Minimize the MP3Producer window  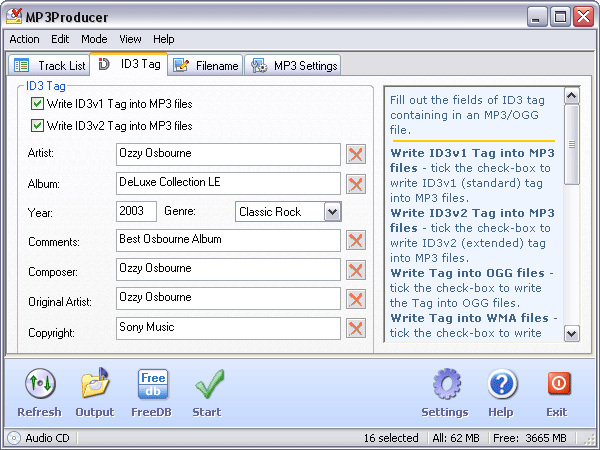click(536, 17)
